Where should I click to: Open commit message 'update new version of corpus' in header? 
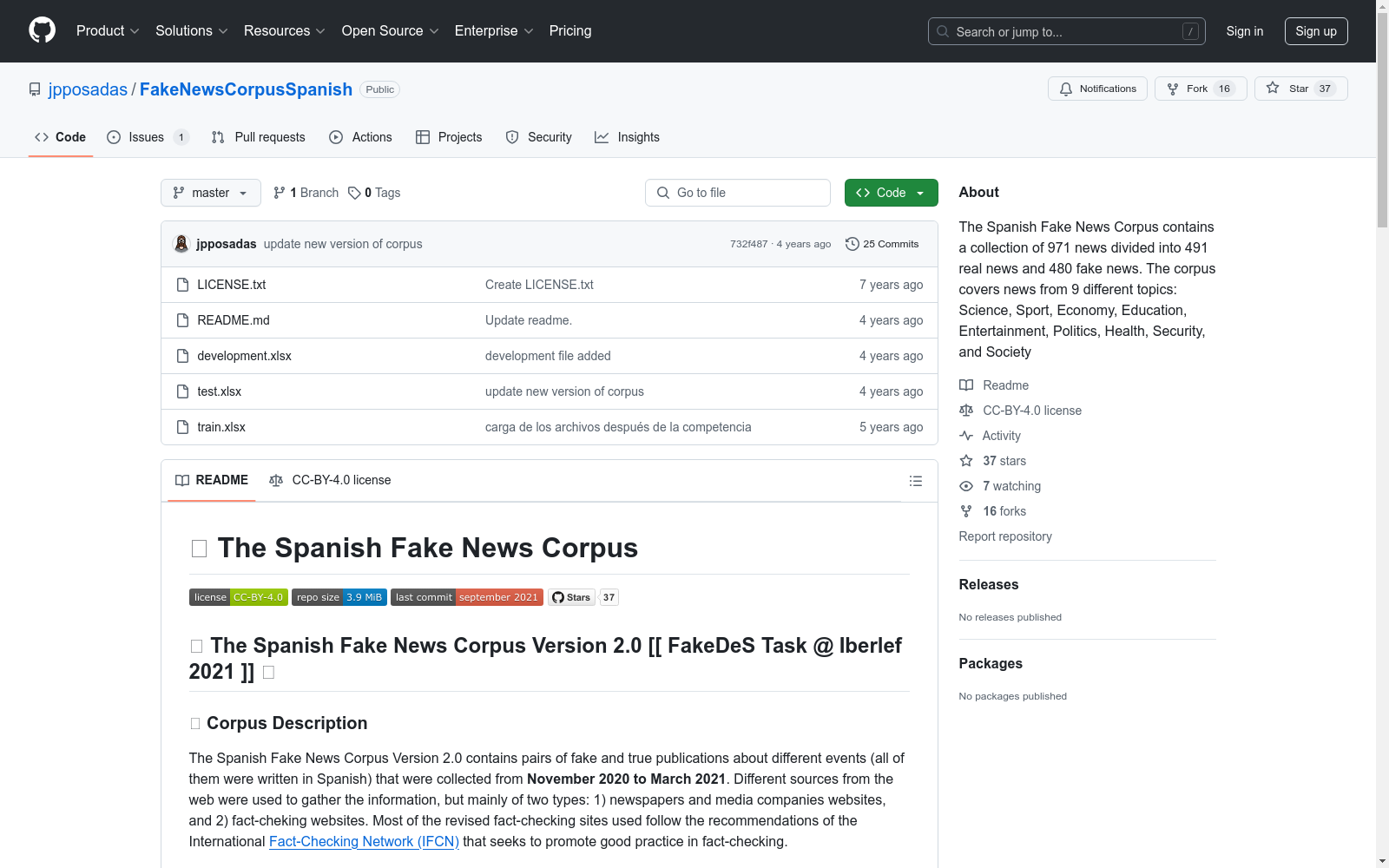point(343,244)
